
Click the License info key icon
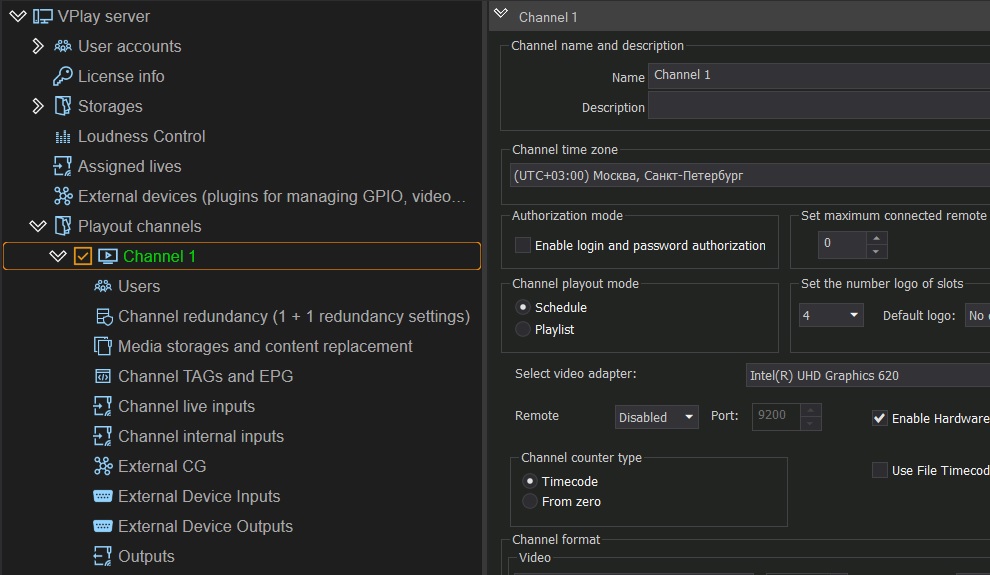click(x=63, y=76)
